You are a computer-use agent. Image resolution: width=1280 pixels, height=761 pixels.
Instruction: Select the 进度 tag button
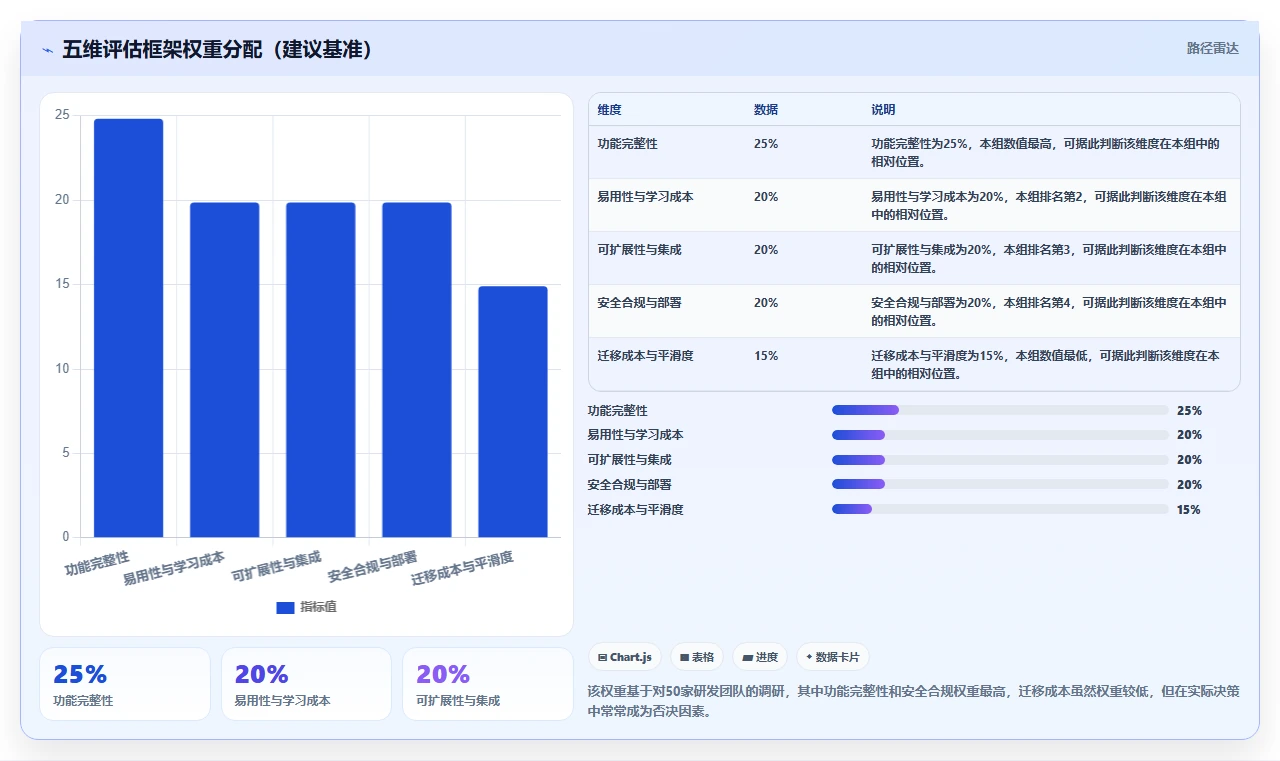760,657
